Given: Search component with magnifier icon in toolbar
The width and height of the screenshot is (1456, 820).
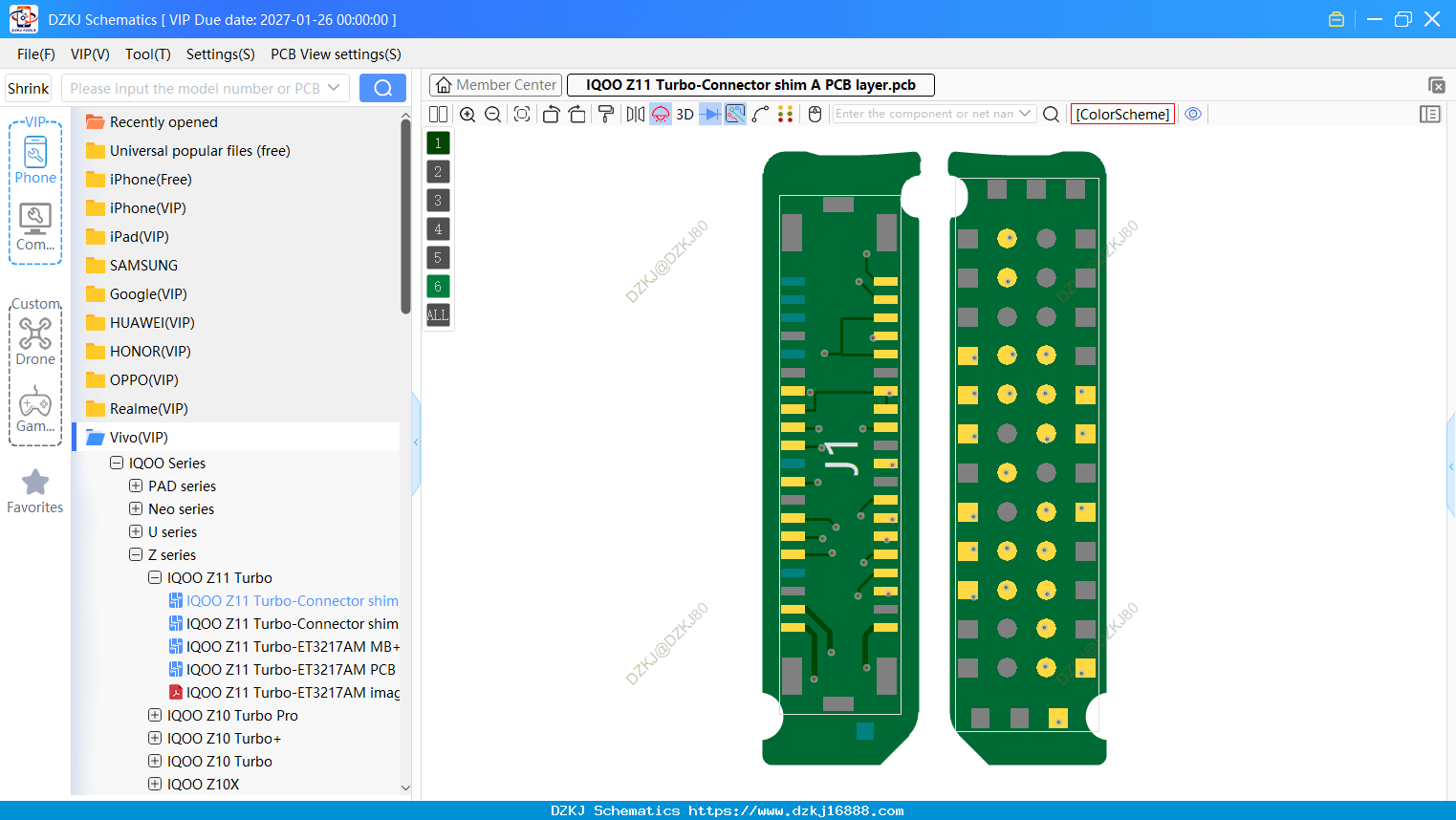Looking at the screenshot, I should [x=1051, y=114].
